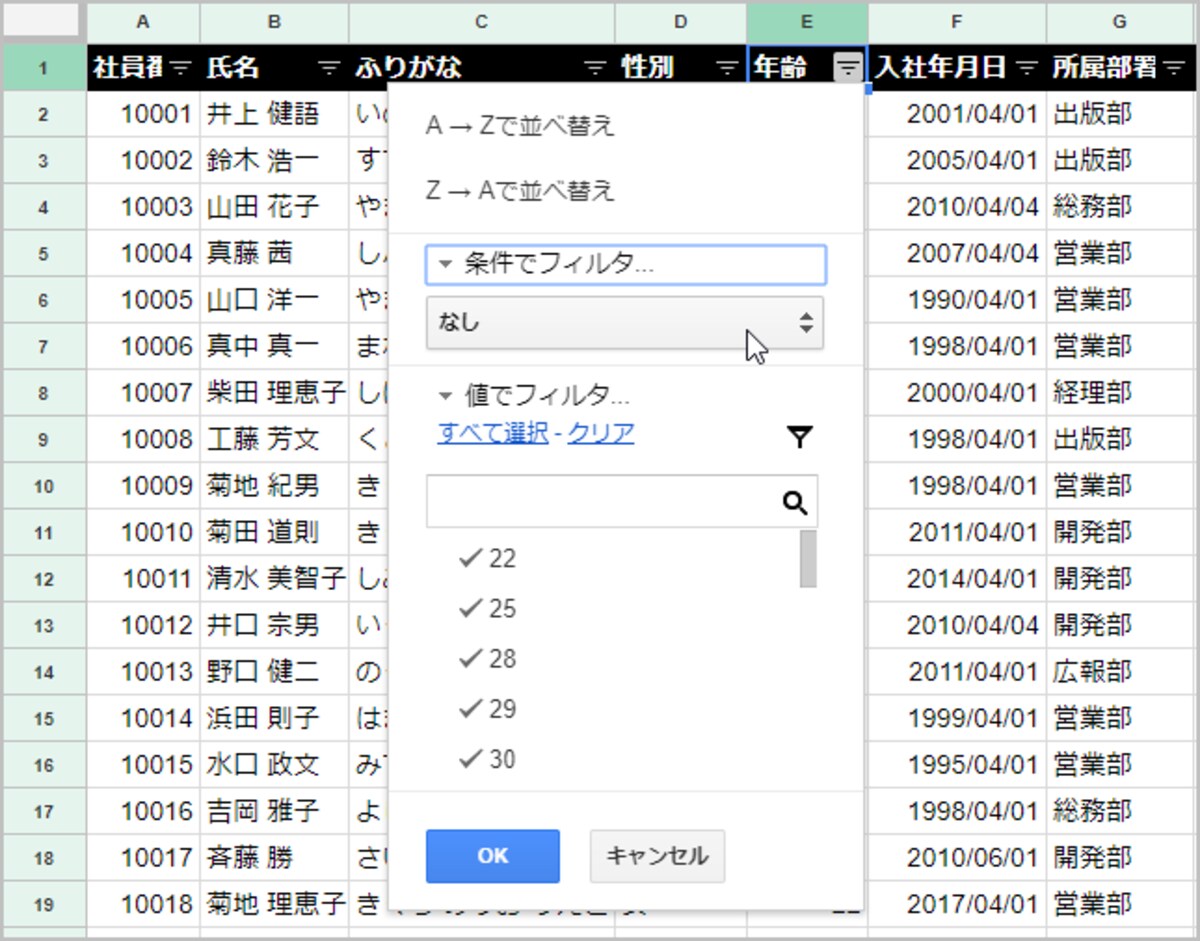Screen dimensions: 1200x941
Task: Confirm filter with OK button
Action: tap(493, 856)
